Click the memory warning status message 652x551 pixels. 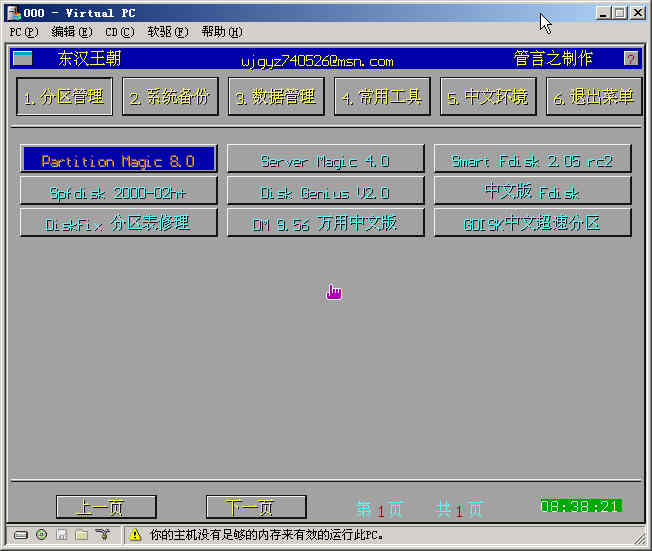[x=267, y=535]
